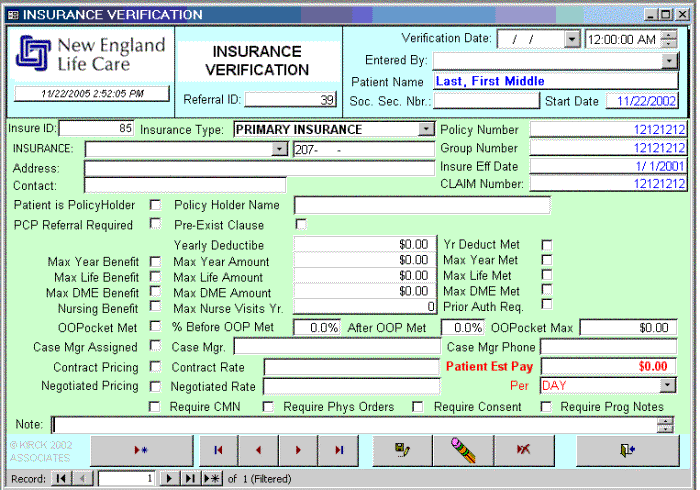Open the INSURANCE company dropdown

click(279, 149)
